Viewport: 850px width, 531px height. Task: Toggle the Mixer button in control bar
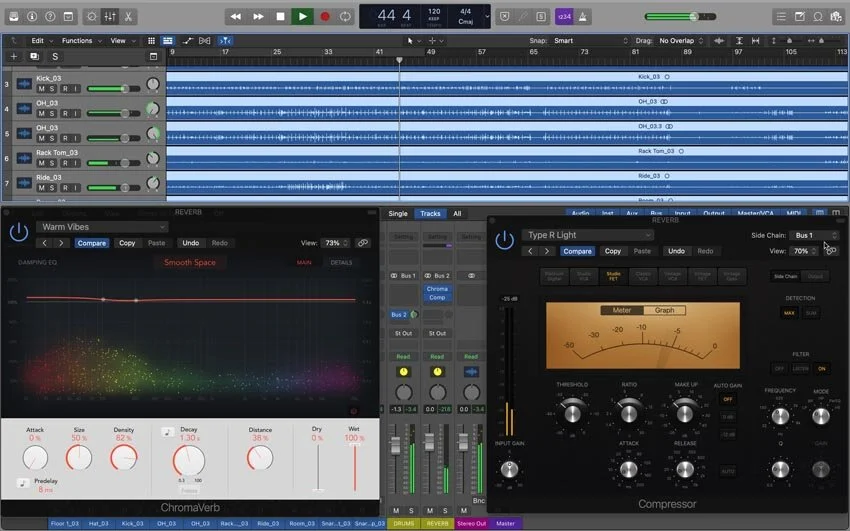110,16
